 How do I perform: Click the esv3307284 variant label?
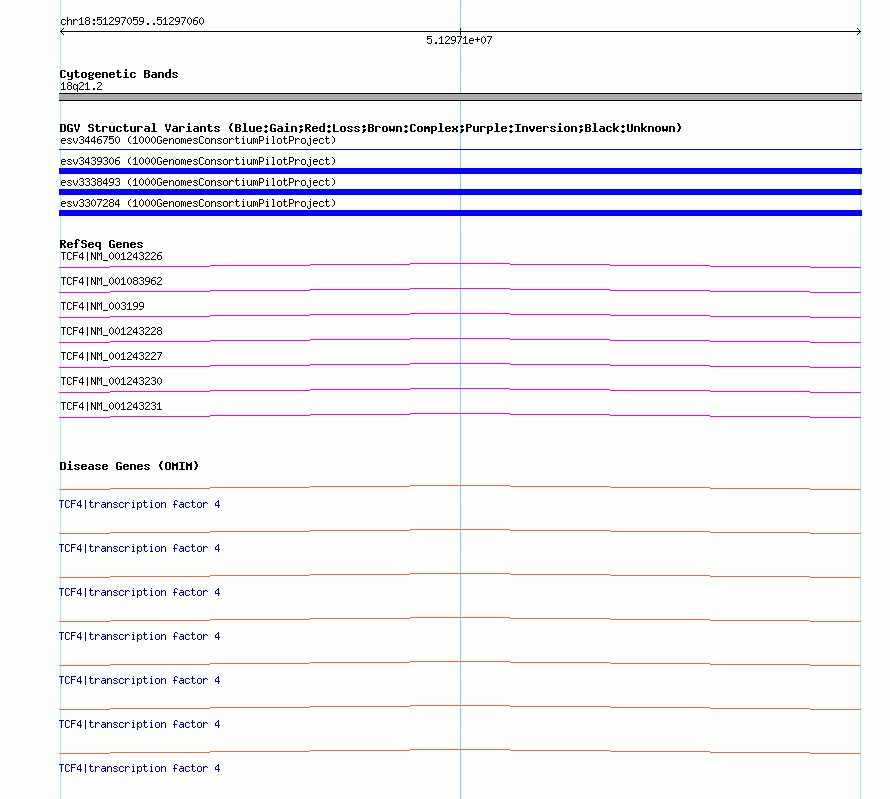[198, 203]
